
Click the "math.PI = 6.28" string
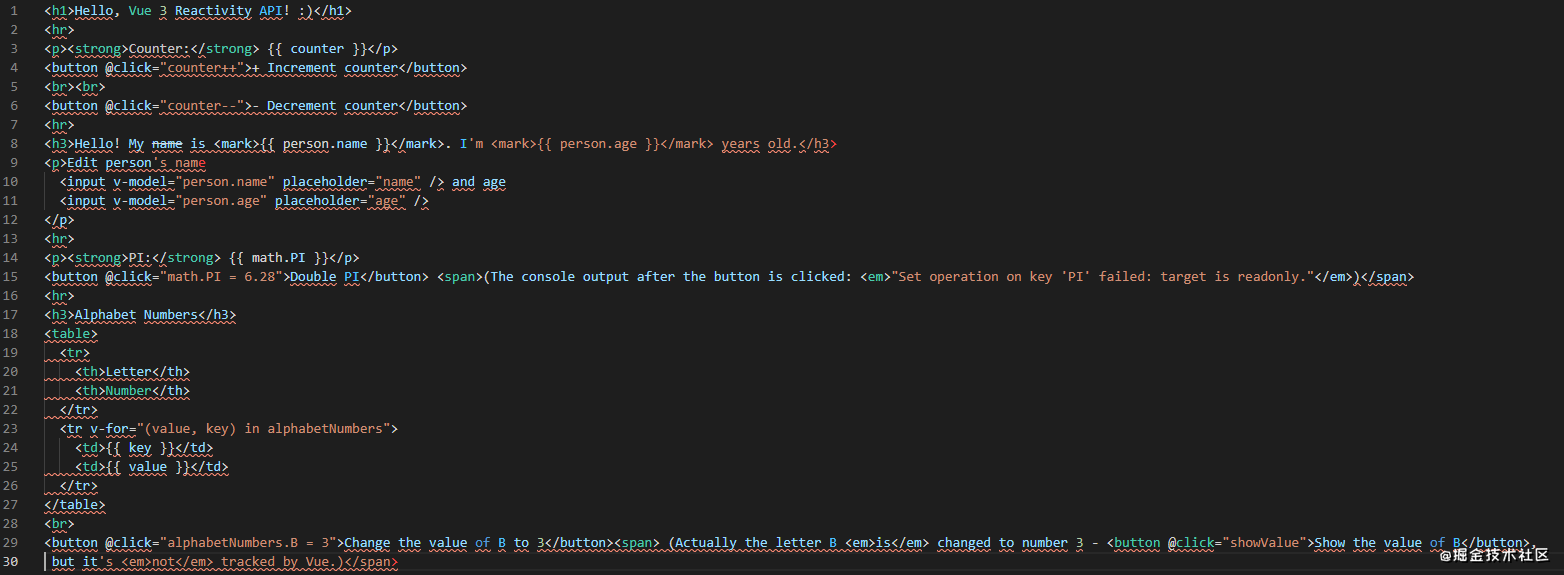(x=224, y=277)
